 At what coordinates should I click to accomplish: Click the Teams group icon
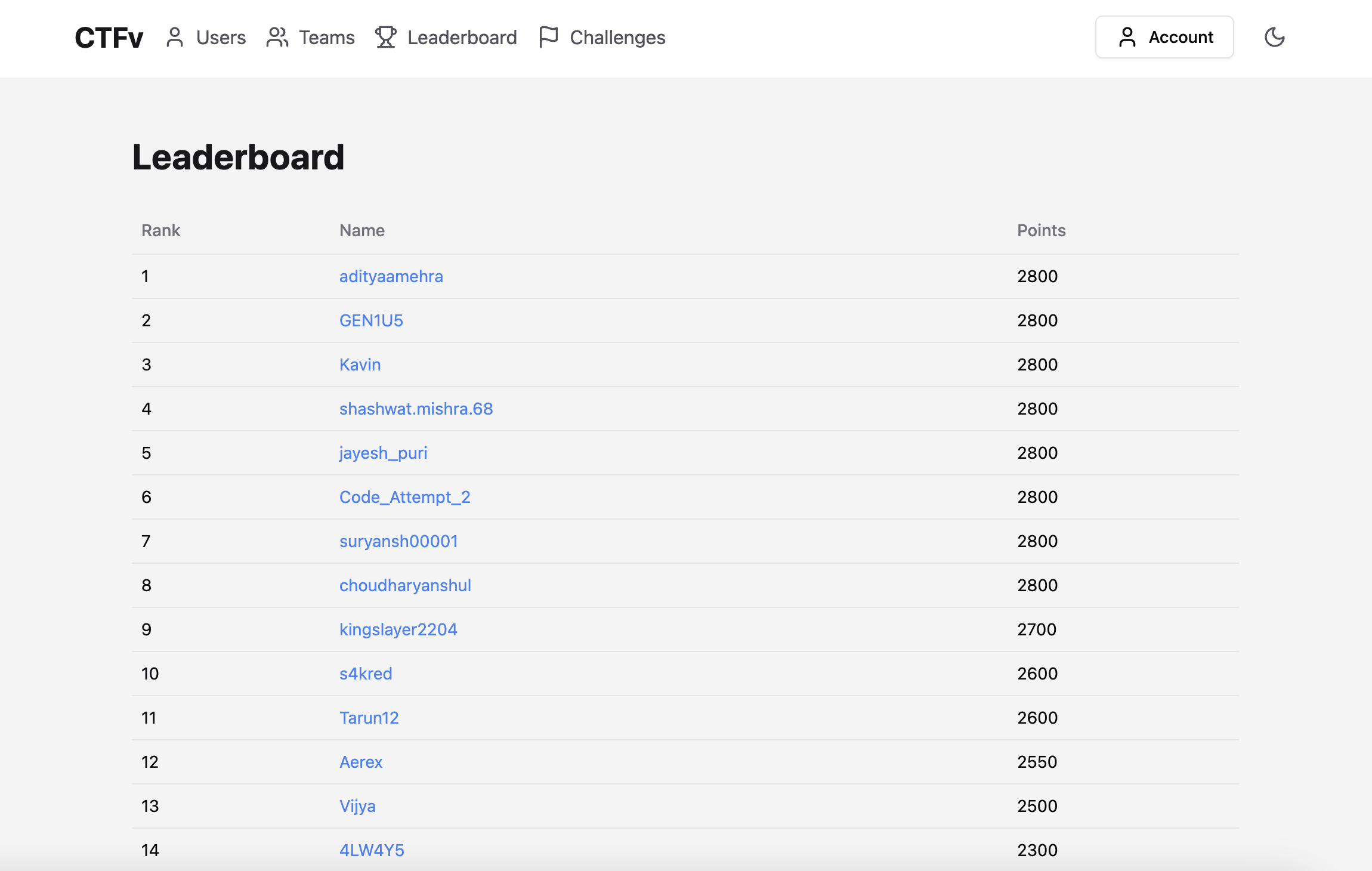pos(277,37)
